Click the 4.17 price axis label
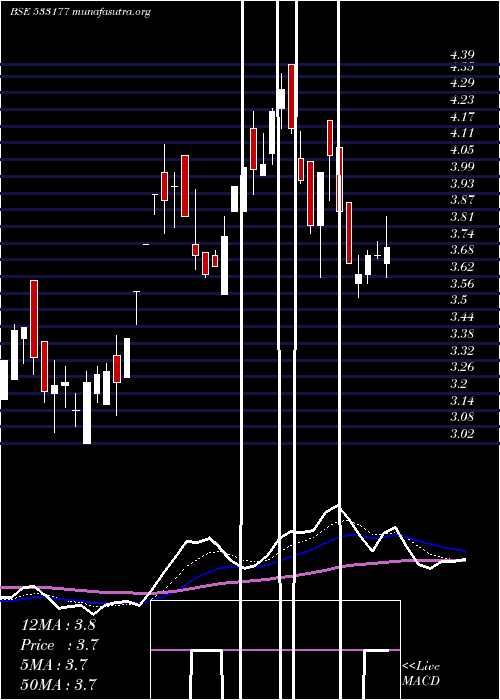500x700 pixels. pyautogui.click(x=462, y=117)
